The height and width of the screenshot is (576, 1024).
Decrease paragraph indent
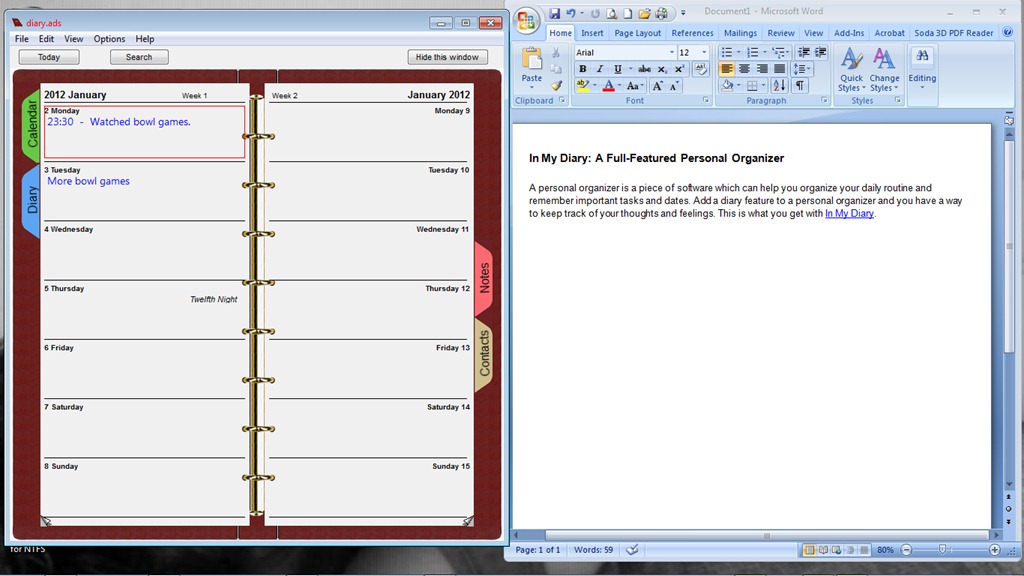pos(804,52)
